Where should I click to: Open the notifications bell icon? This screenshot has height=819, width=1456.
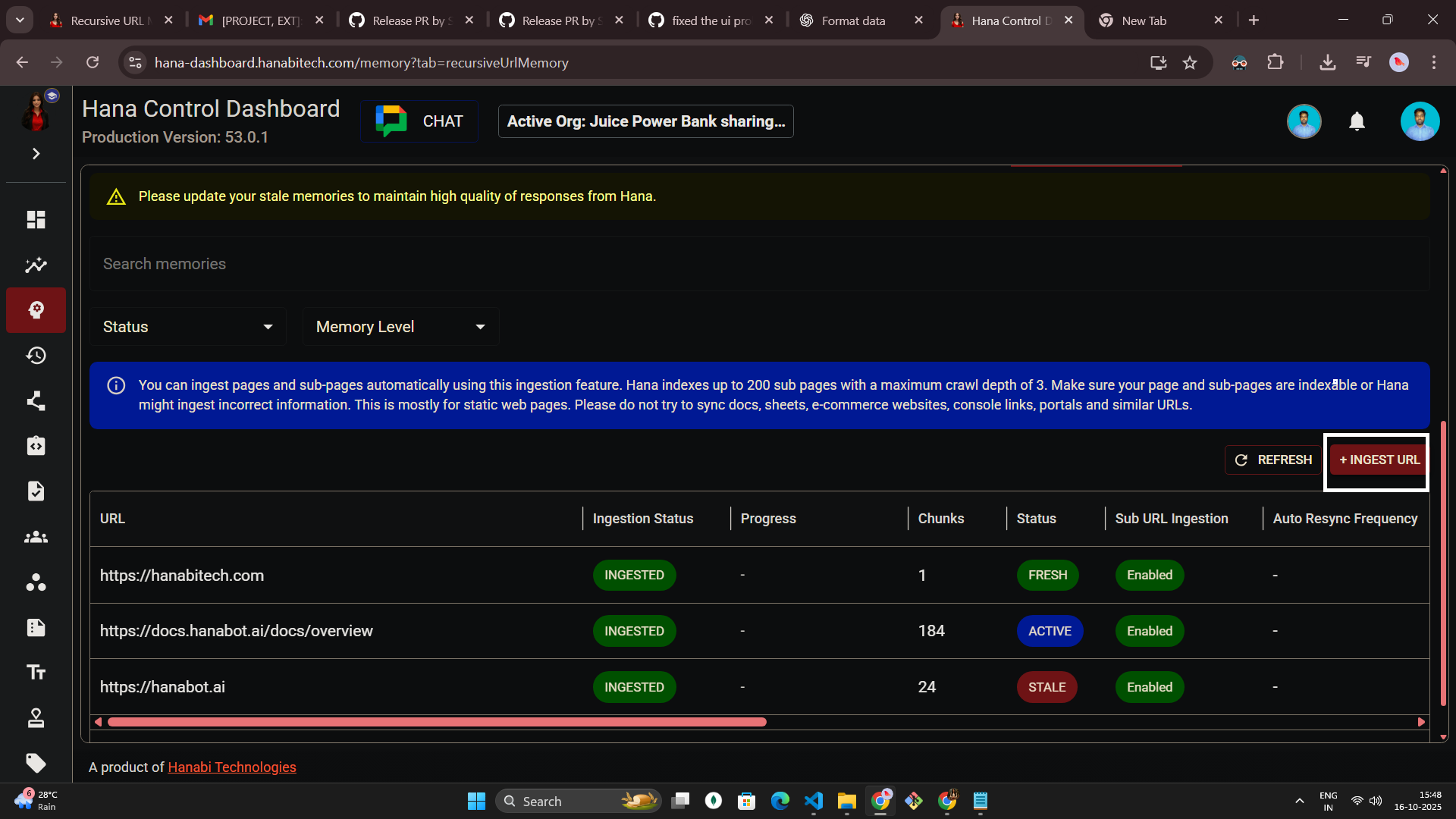tap(1357, 121)
